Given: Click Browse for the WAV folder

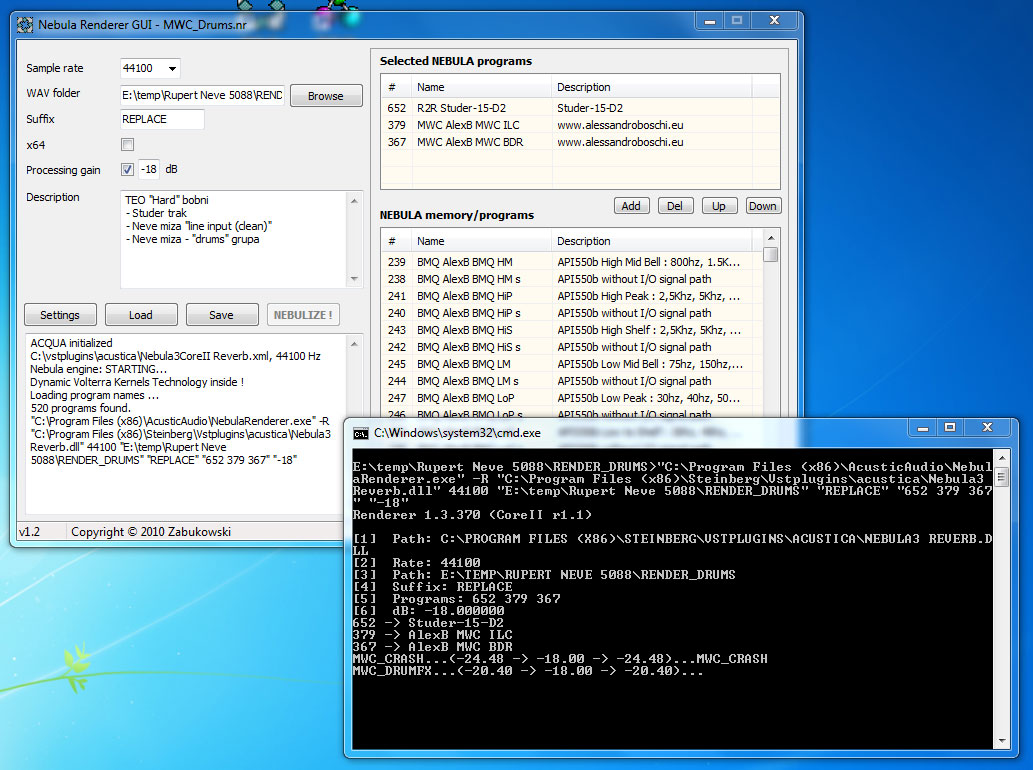Looking at the screenshot, I should 325,96.
